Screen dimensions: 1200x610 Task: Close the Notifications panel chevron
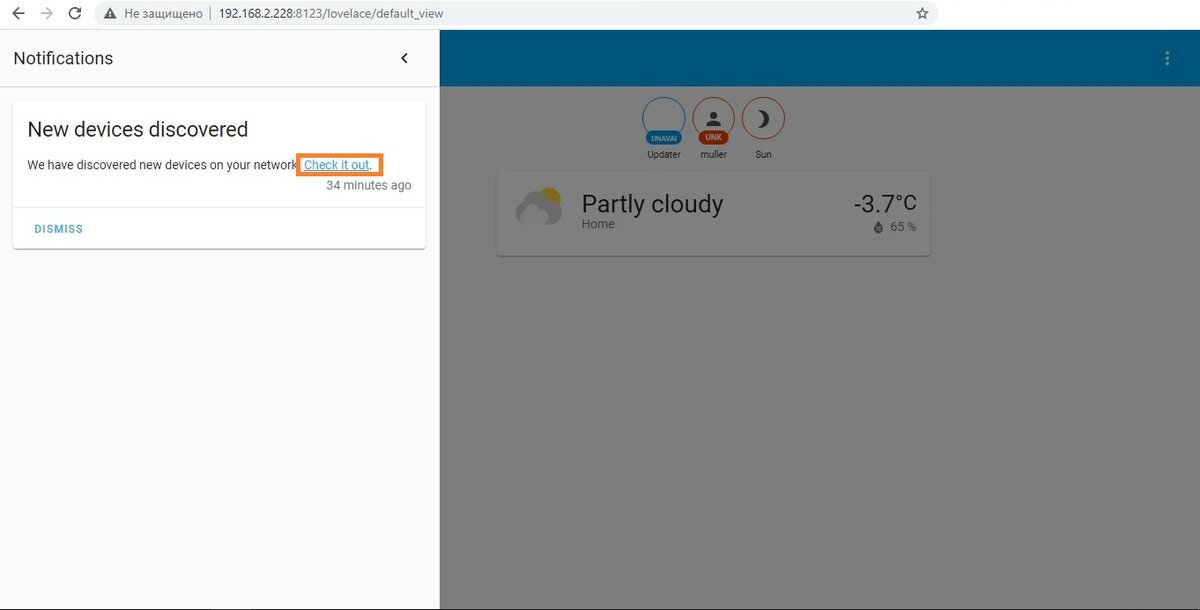[x=405, y=58]
